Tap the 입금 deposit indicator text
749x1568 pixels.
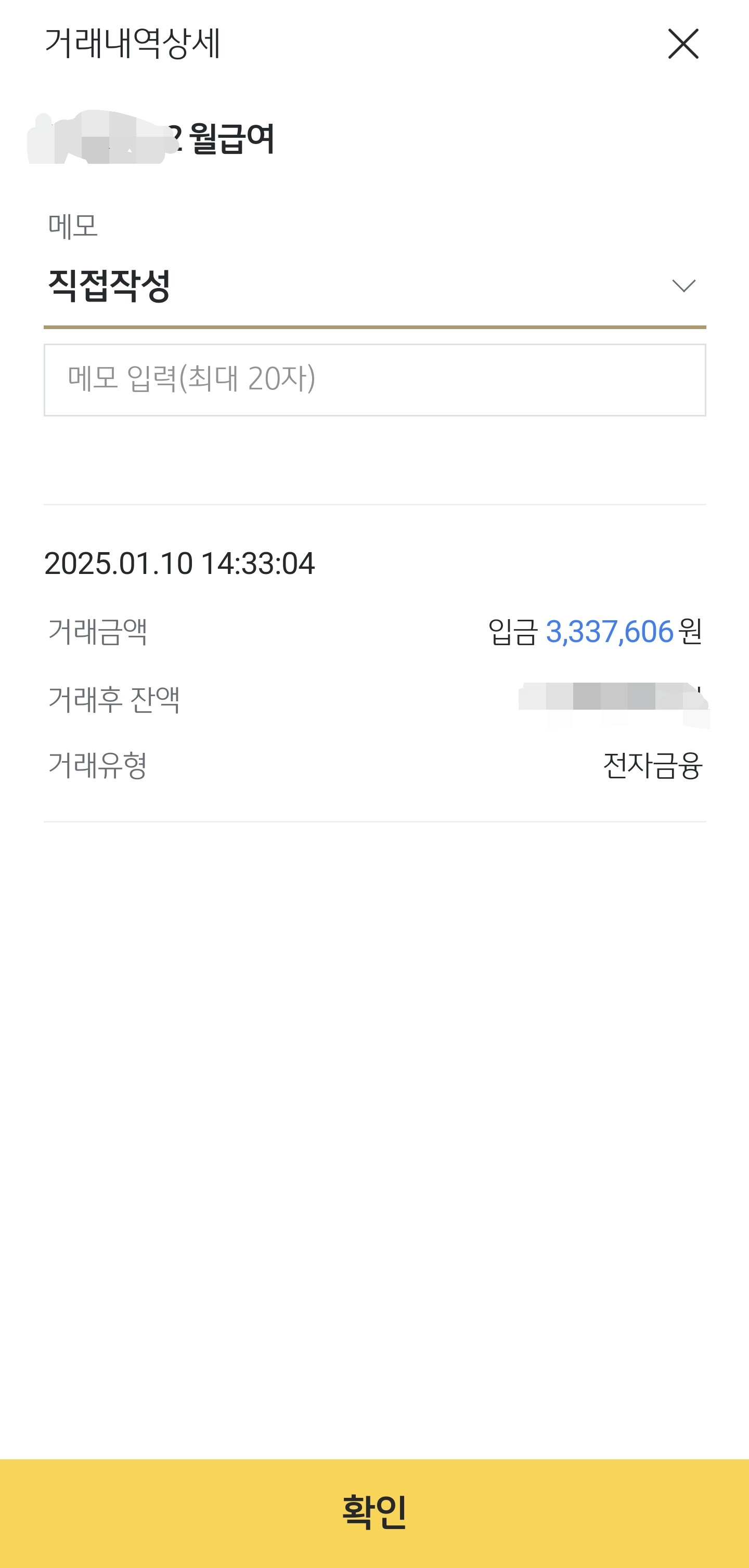click(513, 631)
